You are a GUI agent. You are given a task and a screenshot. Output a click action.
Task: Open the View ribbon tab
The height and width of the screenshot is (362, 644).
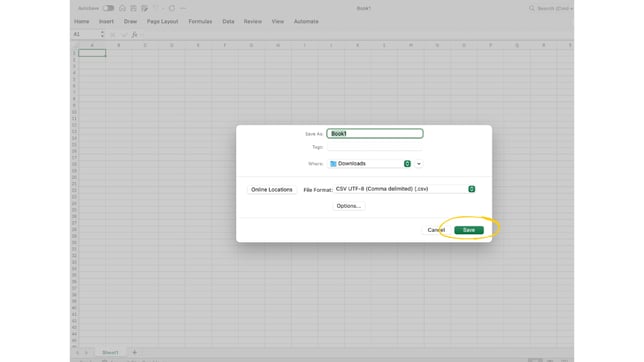(278, 21)
